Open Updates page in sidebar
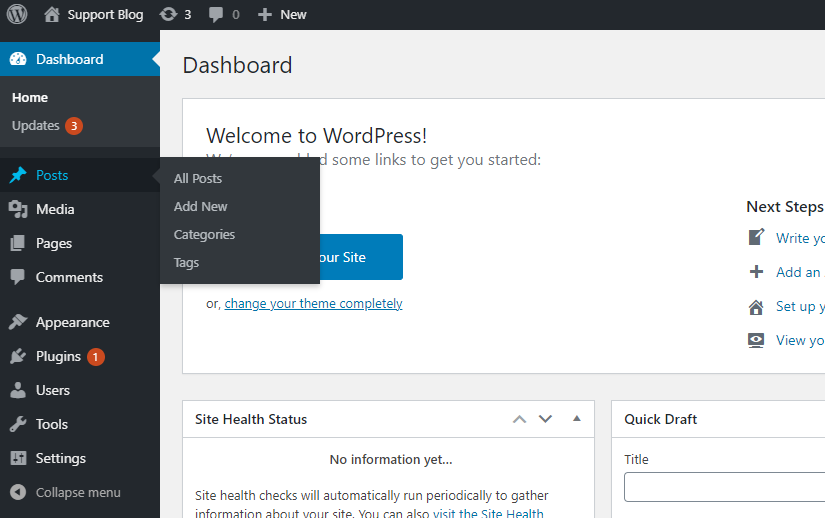 (x=36, y=126)
